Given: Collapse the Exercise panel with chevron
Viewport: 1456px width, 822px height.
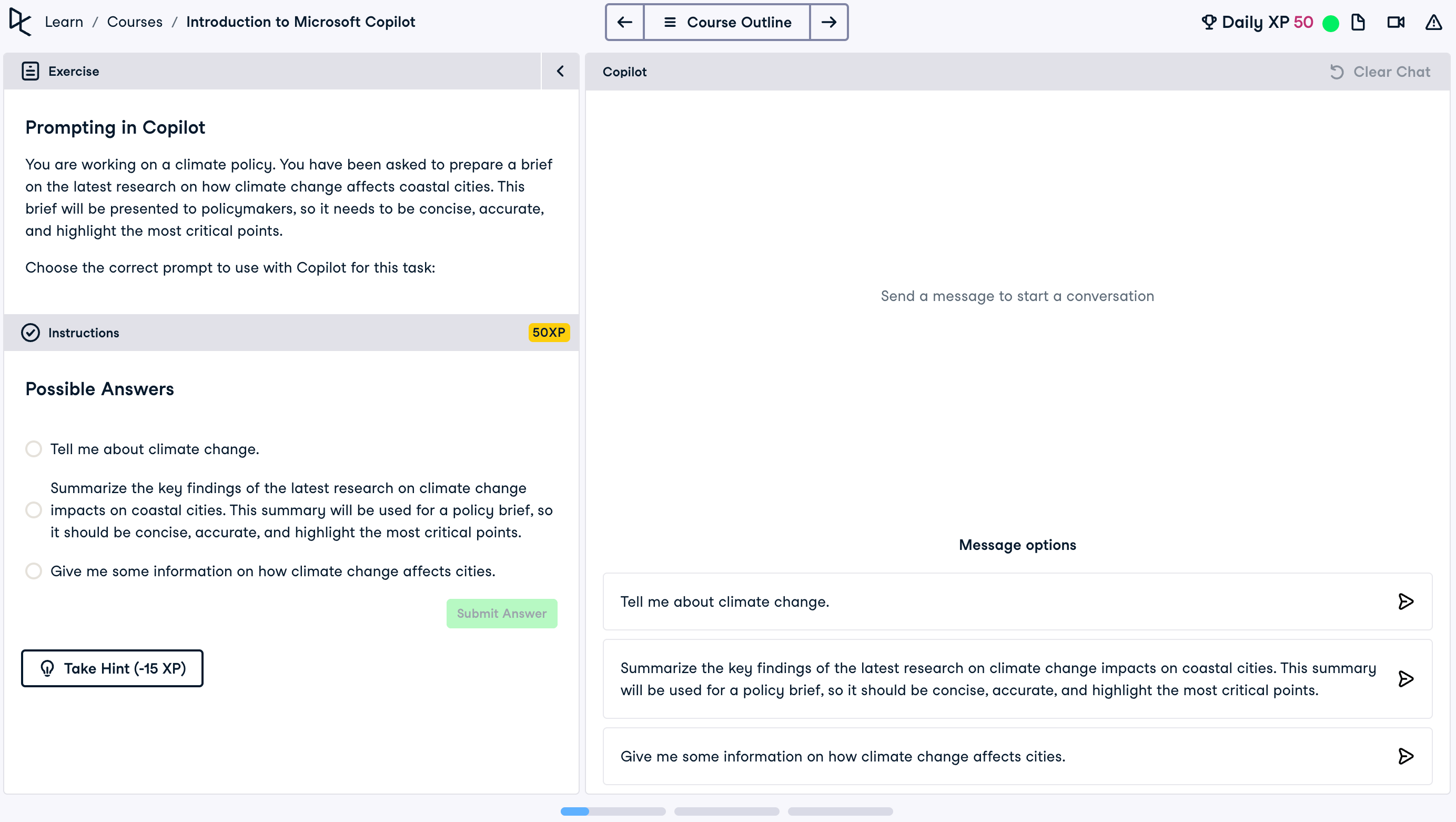Looking at the screenshot, I should click(x=560, y=71).
